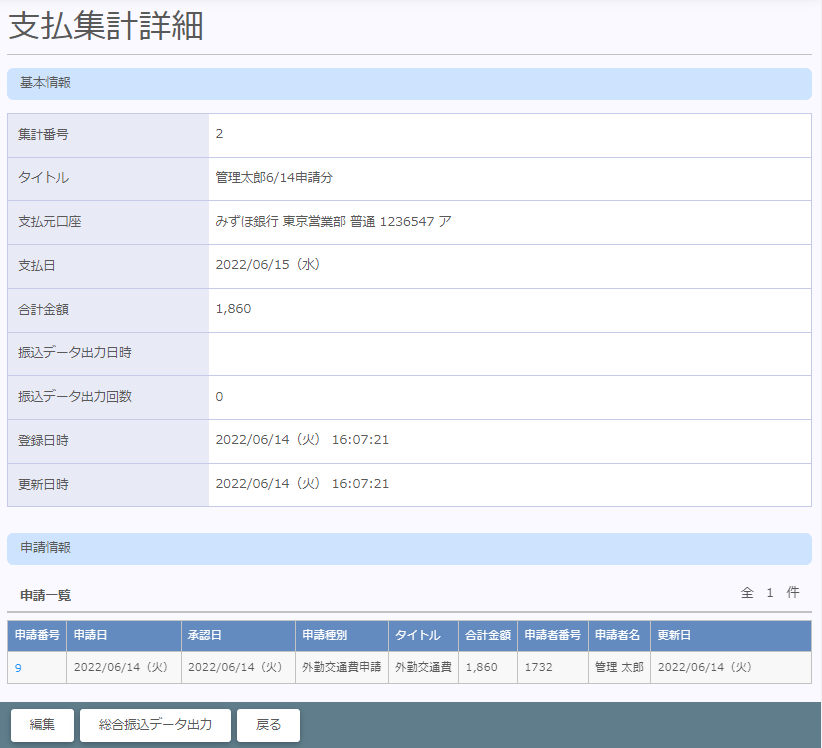Click the みずほ銀行 payment account value
This screenshot has height=748, width=822.
tap(334, 222)
